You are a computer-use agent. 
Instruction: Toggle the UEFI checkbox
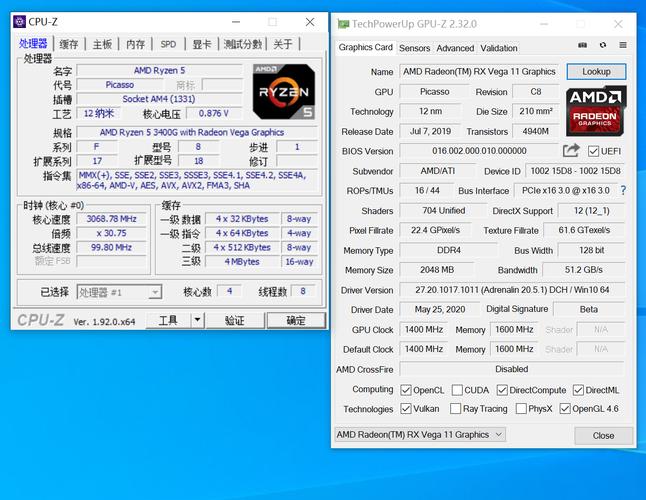coord(593,151)
